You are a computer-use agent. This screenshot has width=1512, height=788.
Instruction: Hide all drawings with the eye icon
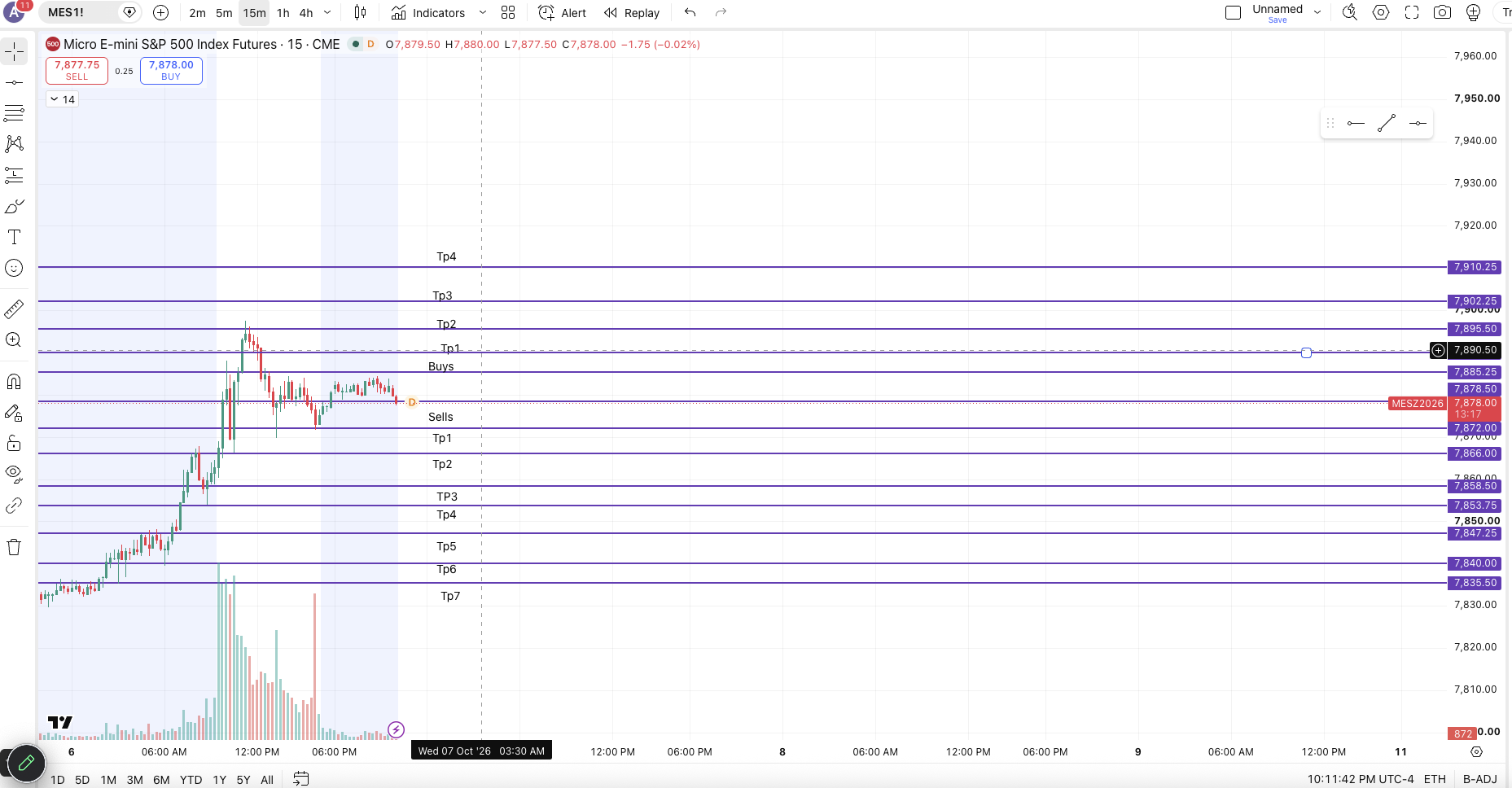[x=15, y=474]
